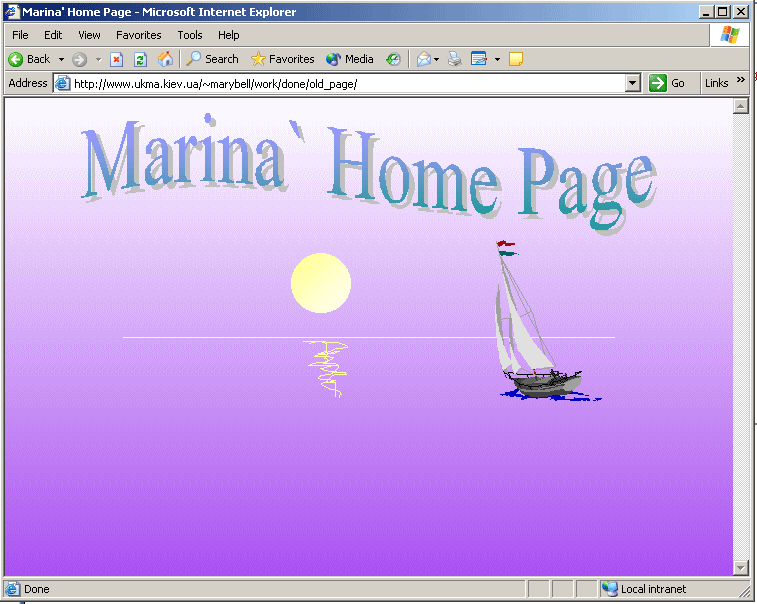Click the scrollbar up arrow
Image resolution: width=757 pixels, height=604 pixels.
741,106
